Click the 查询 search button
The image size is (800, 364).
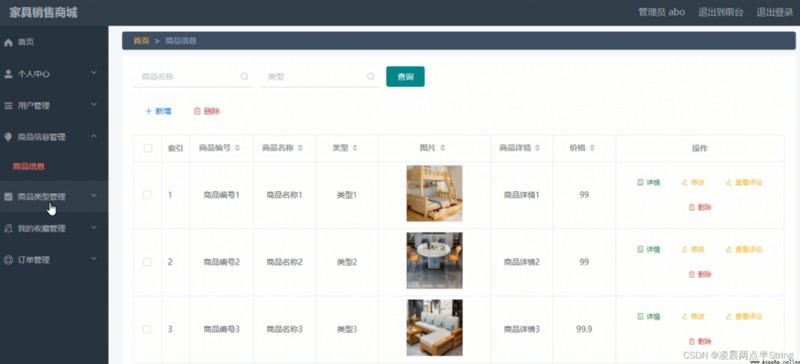pyautogui.click(x=405, y=77)
